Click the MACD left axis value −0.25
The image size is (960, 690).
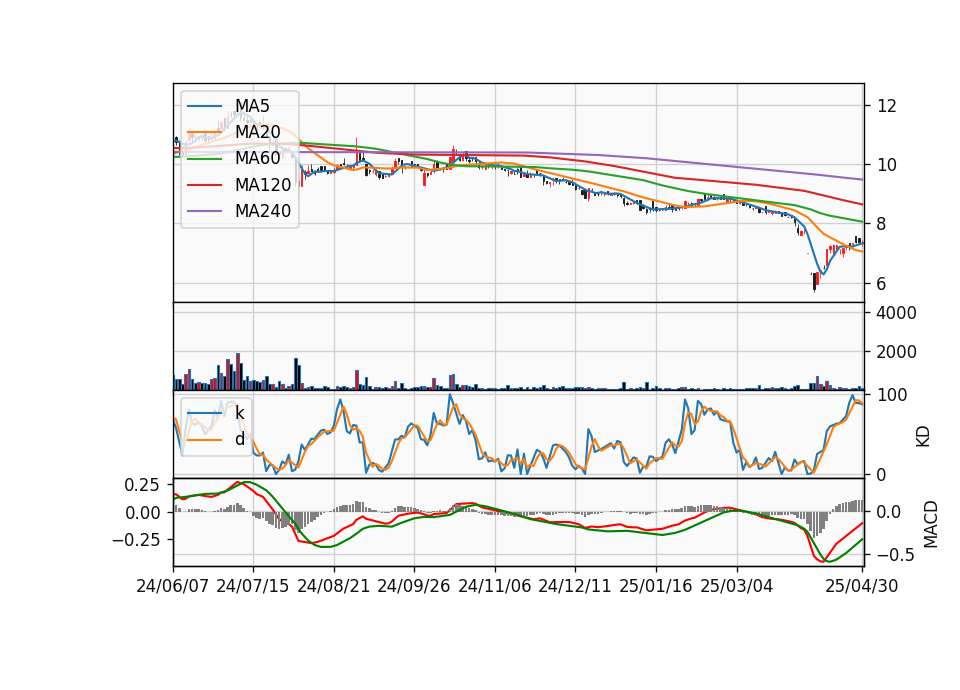pos(136,540)
